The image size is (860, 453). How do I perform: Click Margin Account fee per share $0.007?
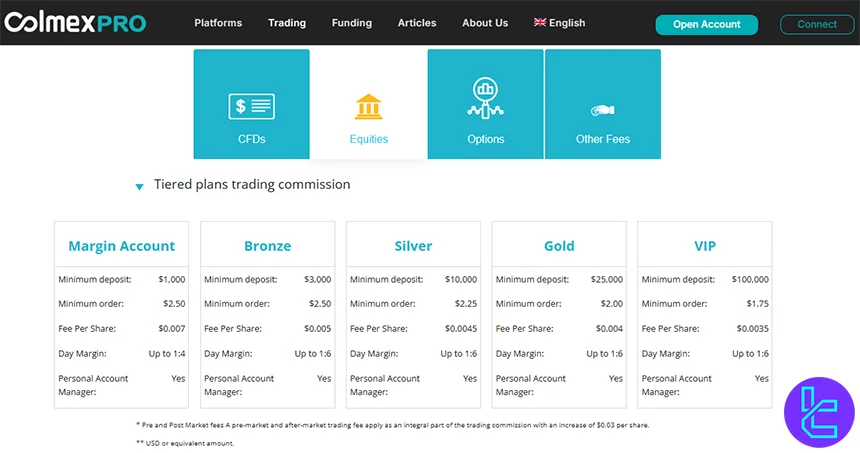point(172,329)
